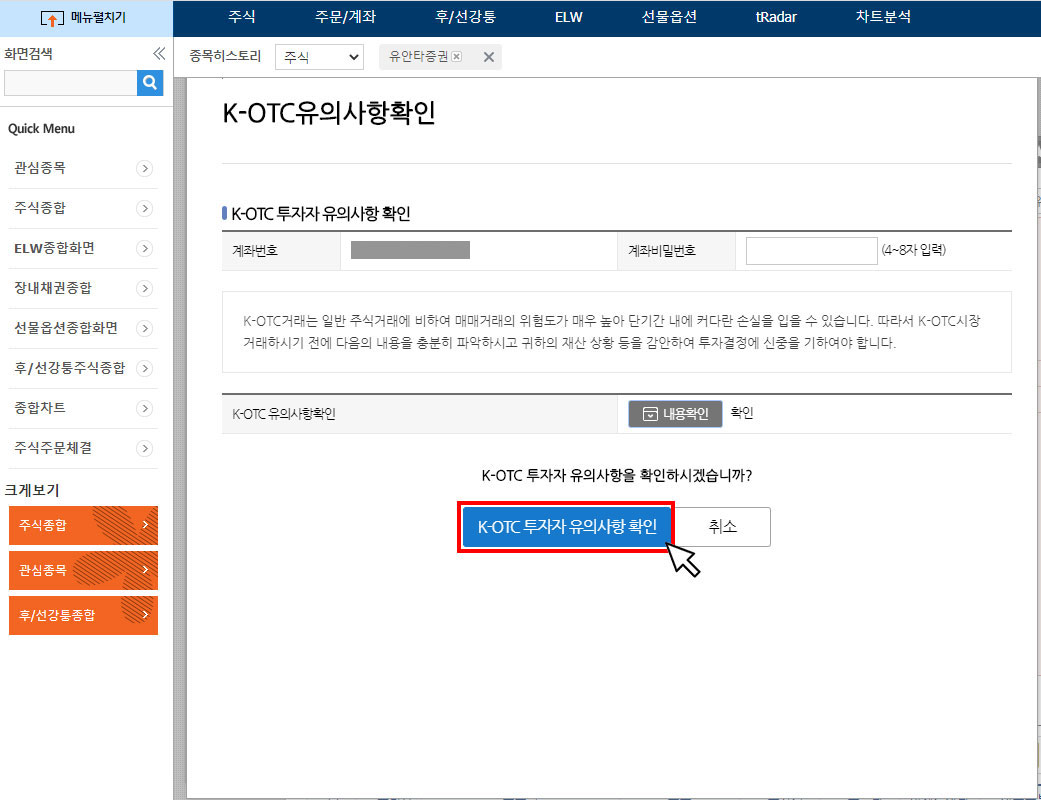Expand the 관심종목 quick menu item
The height and width of the screenshot is (800, 1041).
[x=82, y=167]
